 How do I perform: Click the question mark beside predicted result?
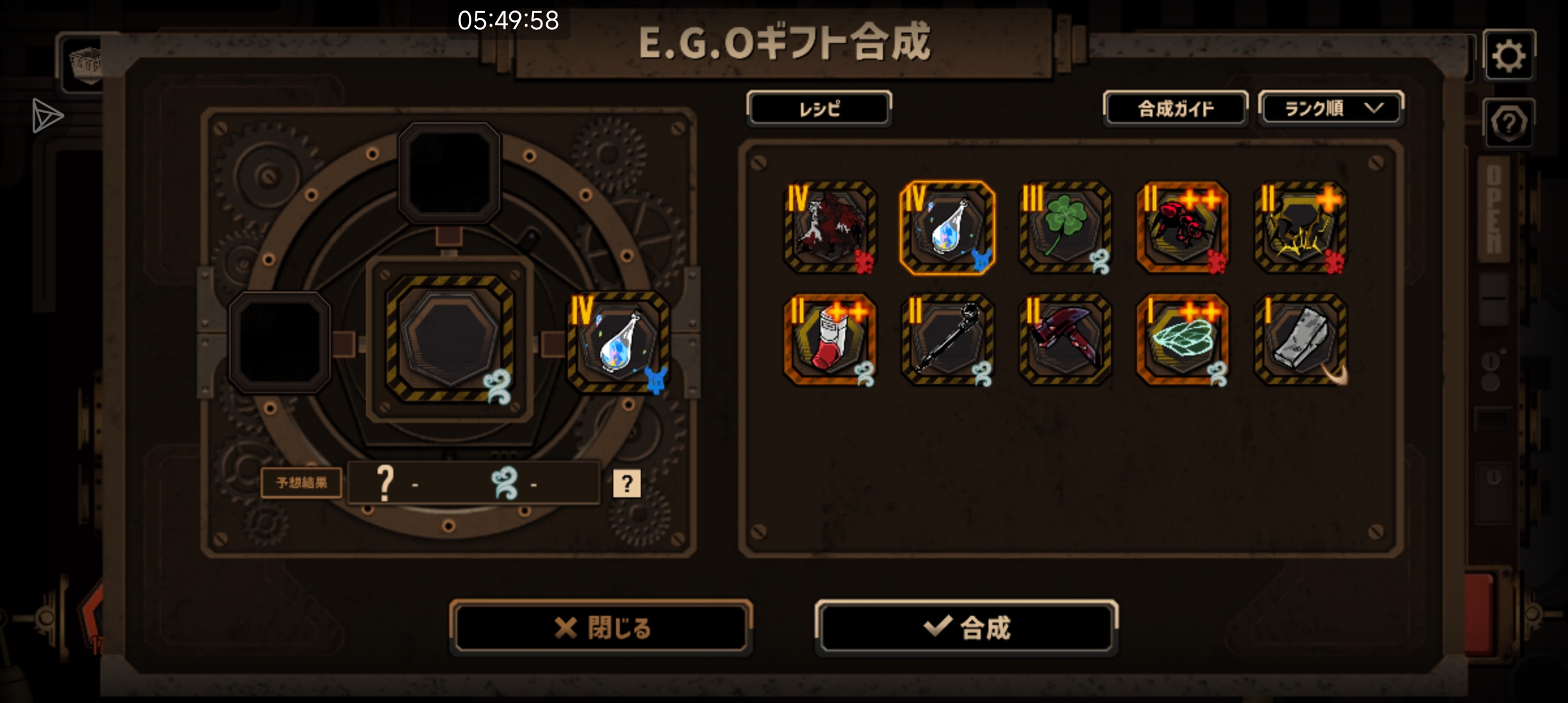pyautogui.click(x=626, y=484)
